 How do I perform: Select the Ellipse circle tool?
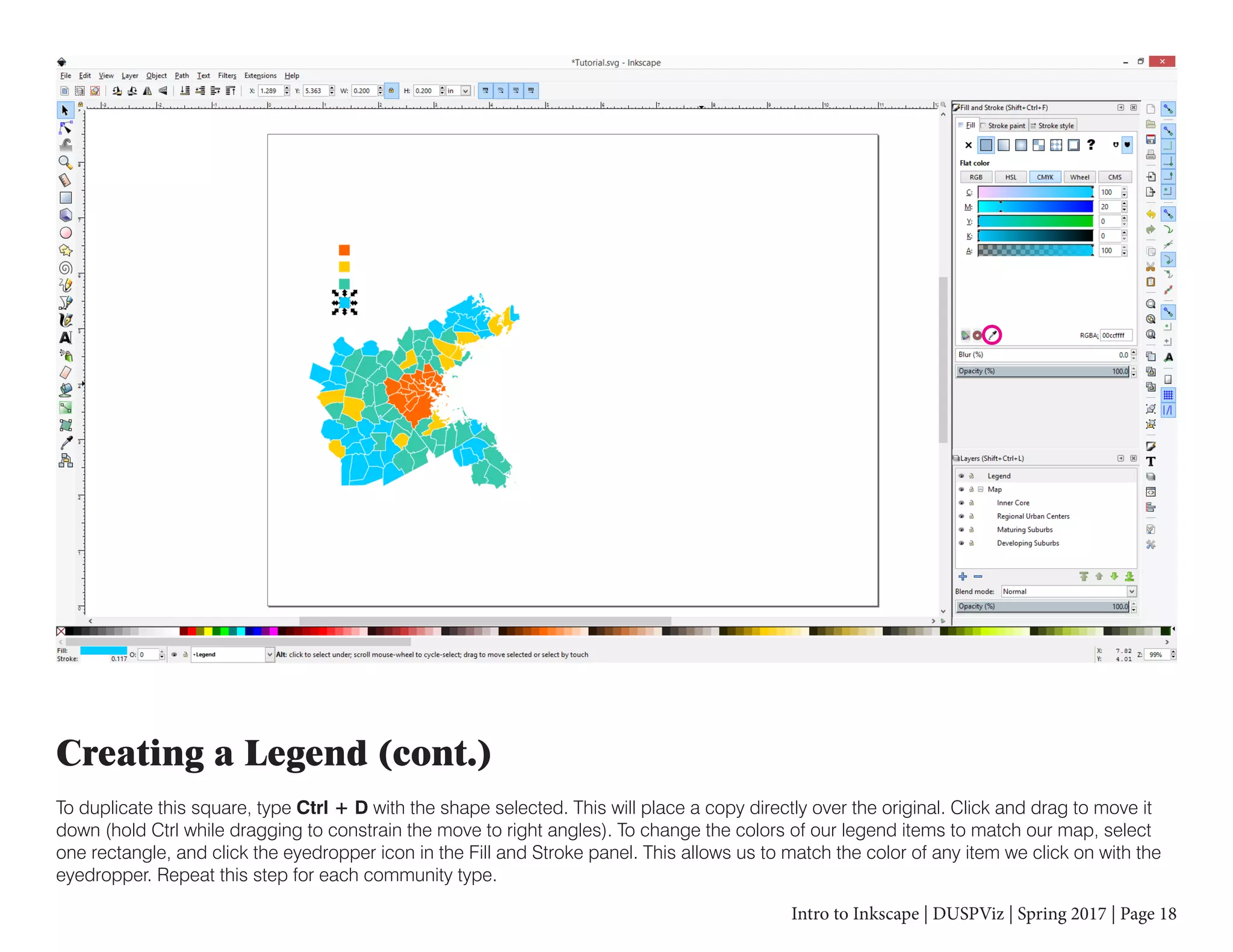click(66, 233)
